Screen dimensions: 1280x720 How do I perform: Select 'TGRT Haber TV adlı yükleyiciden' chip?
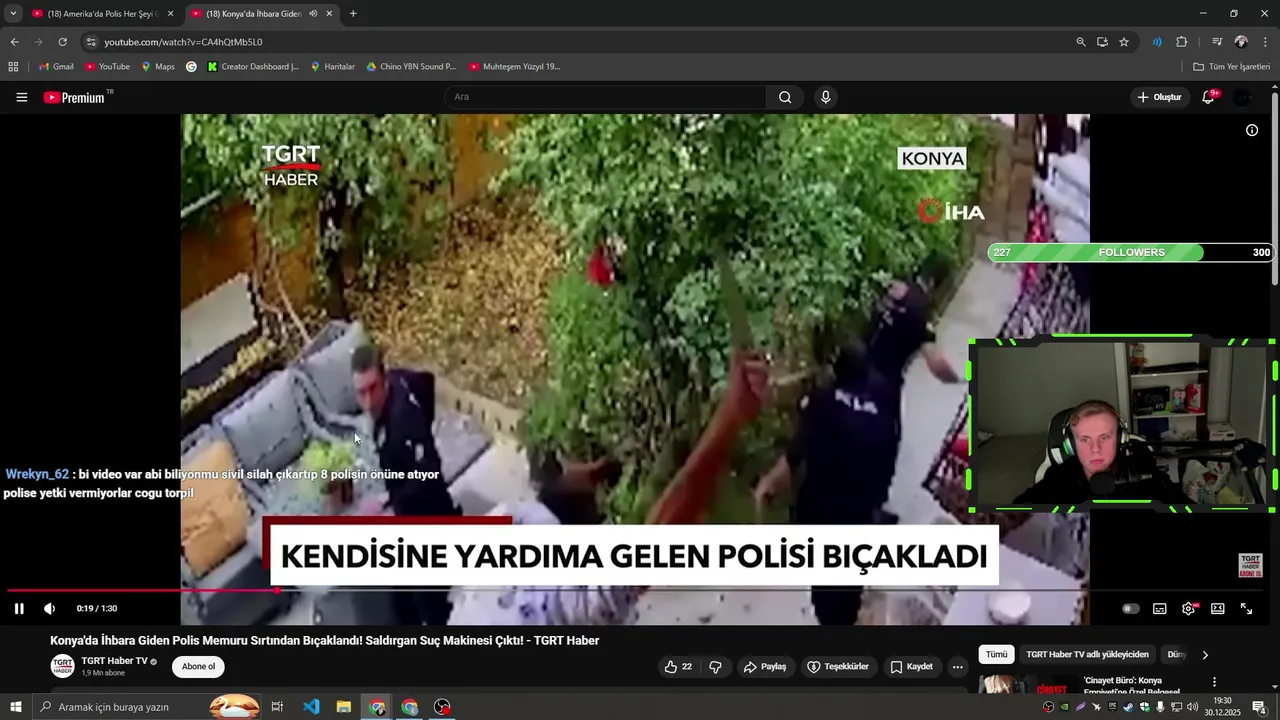pyautogui.click(x=1087, y=655)
